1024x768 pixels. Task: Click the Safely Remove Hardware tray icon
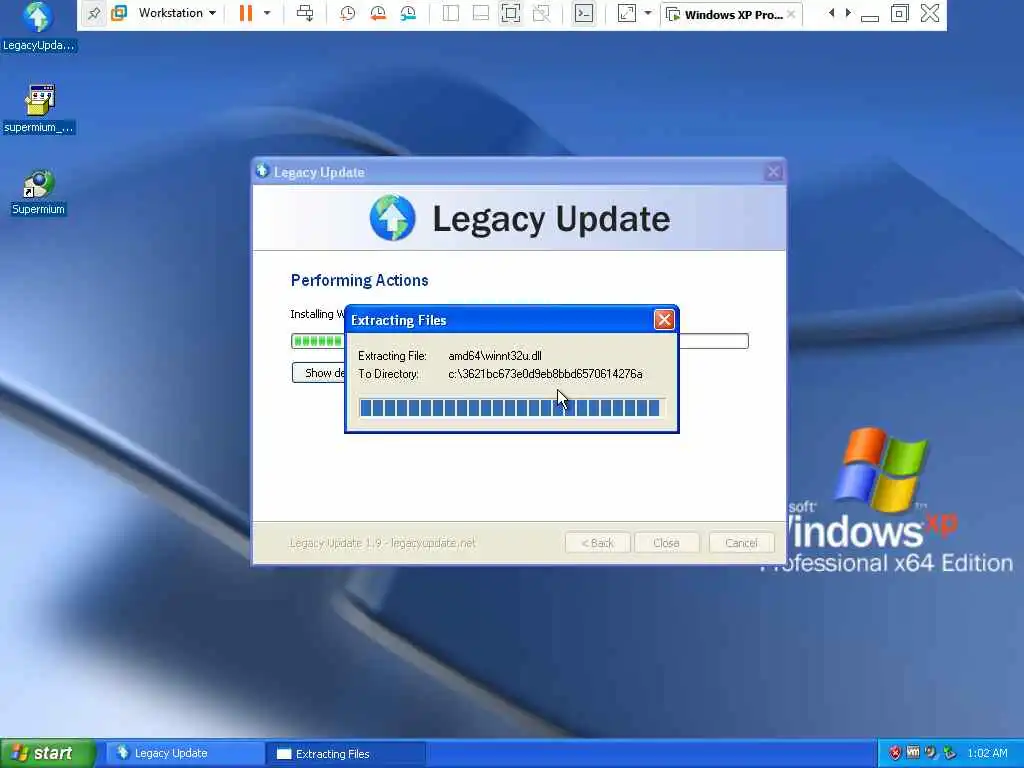point(950,753)
